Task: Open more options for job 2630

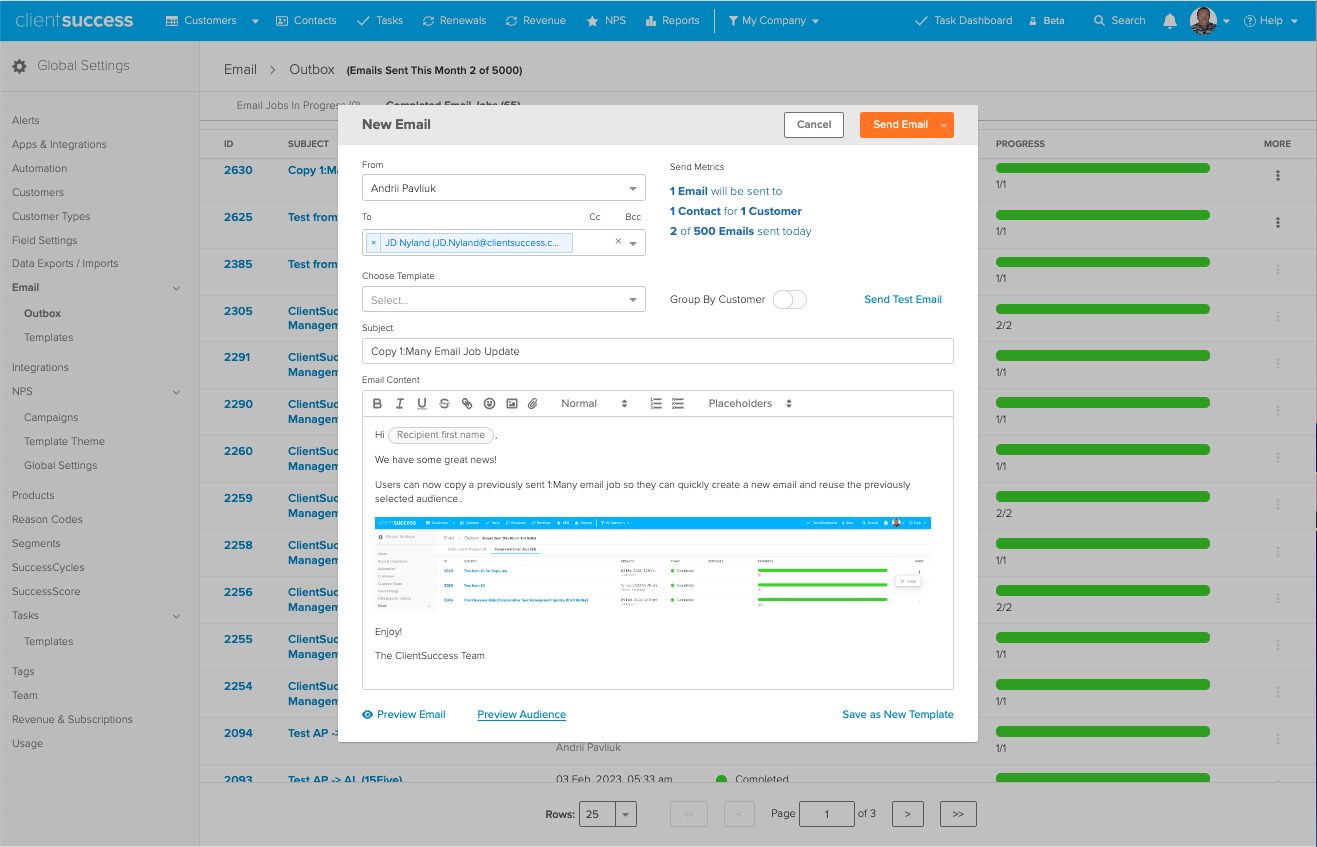Action: pos(1278,176)
